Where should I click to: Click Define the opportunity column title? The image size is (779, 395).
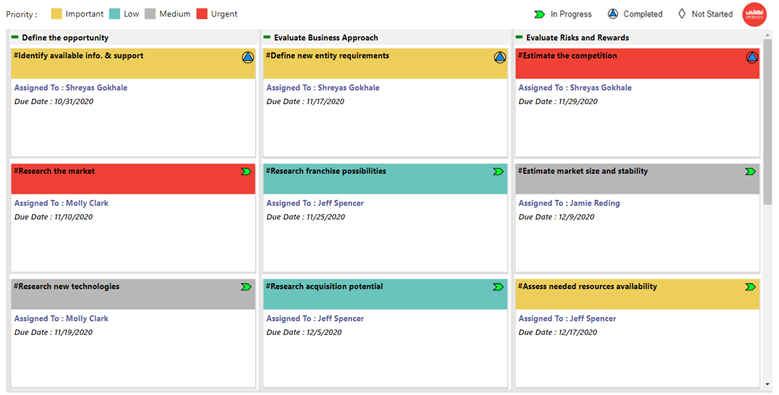point(65,38)
